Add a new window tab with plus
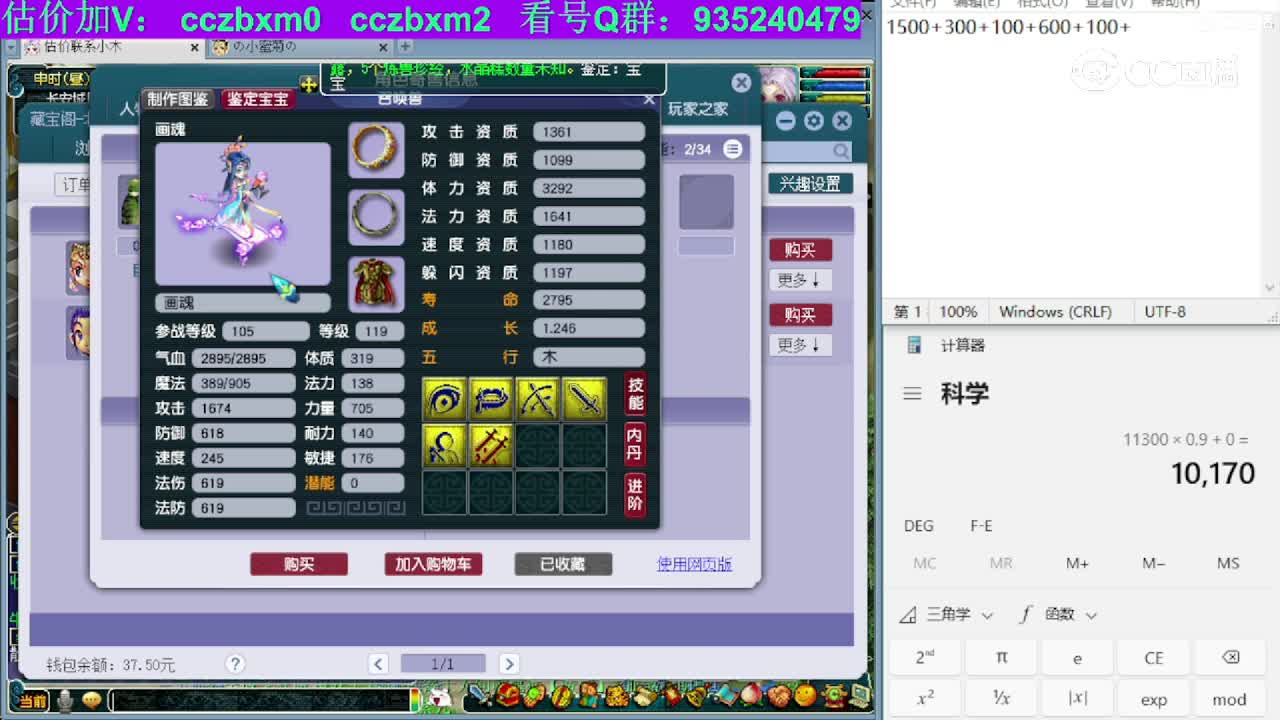Viewport: 1280px width, 720px height. coord(405,47)
